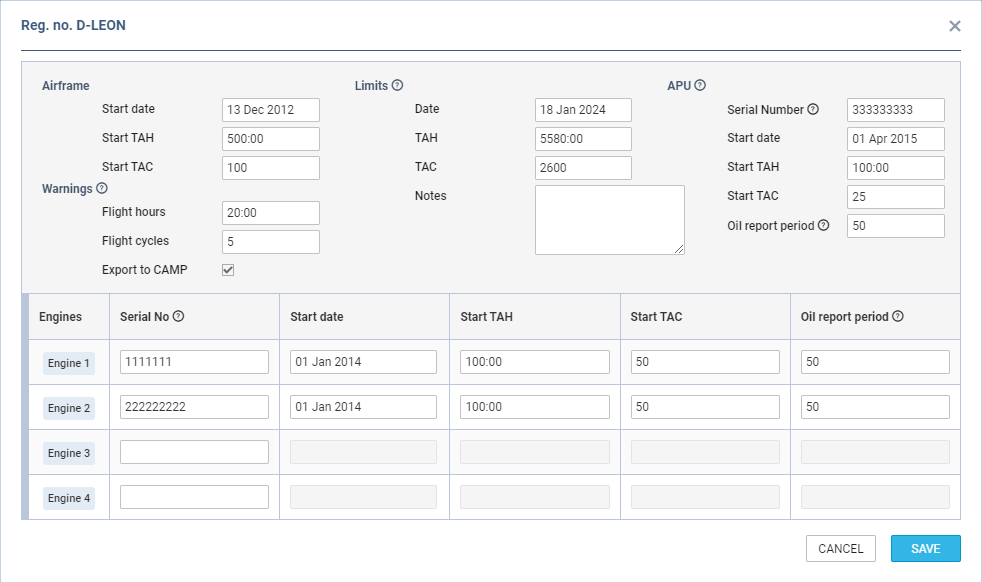Select the Engine 3 label
This screenshot has width=982, height=582.
pos(69,453)
